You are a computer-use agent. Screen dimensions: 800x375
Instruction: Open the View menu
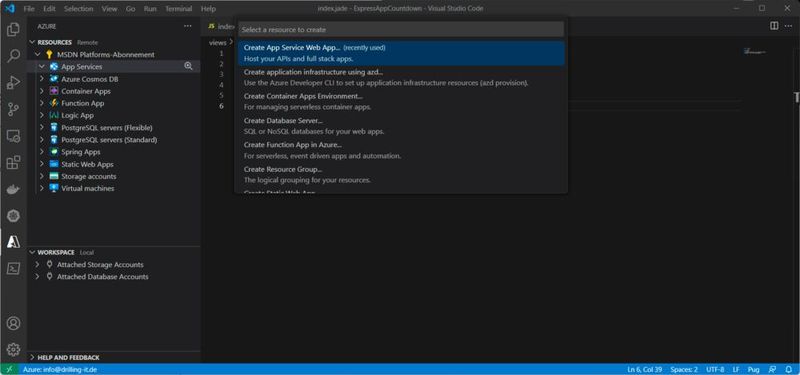pos(109,9)
